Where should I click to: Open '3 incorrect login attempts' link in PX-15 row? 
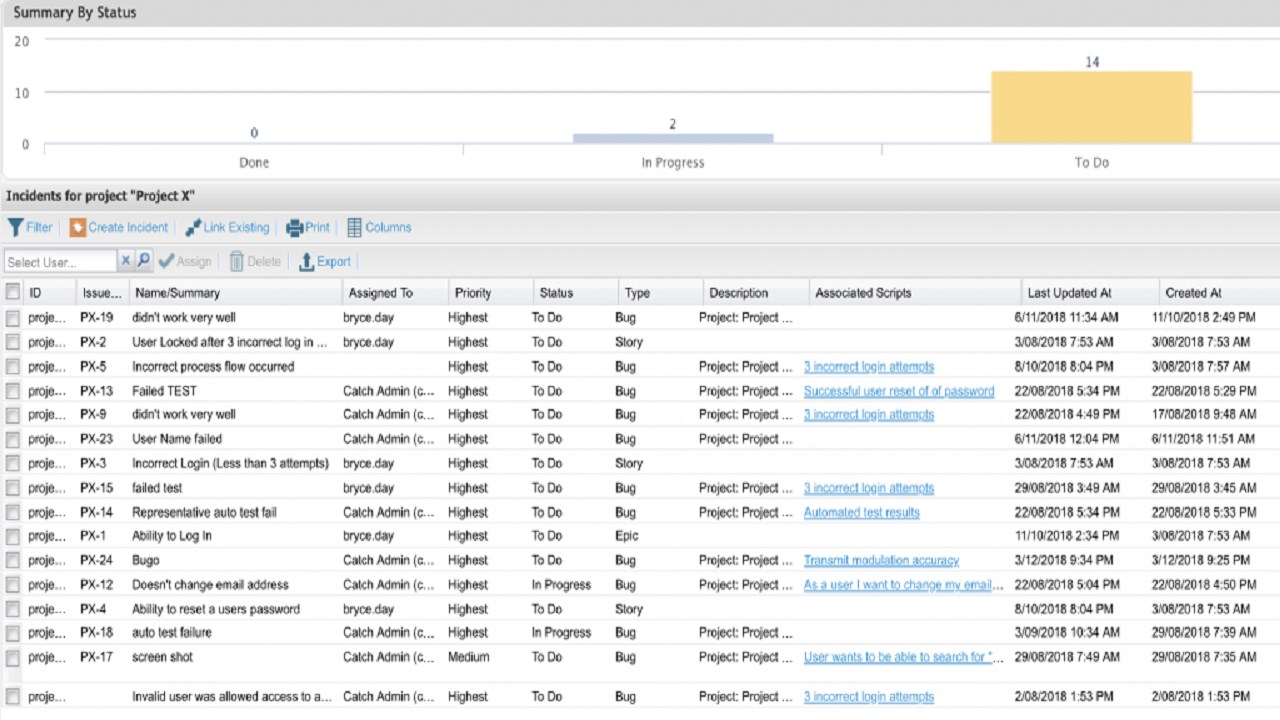pyautogui.click(x=869, y=488)
